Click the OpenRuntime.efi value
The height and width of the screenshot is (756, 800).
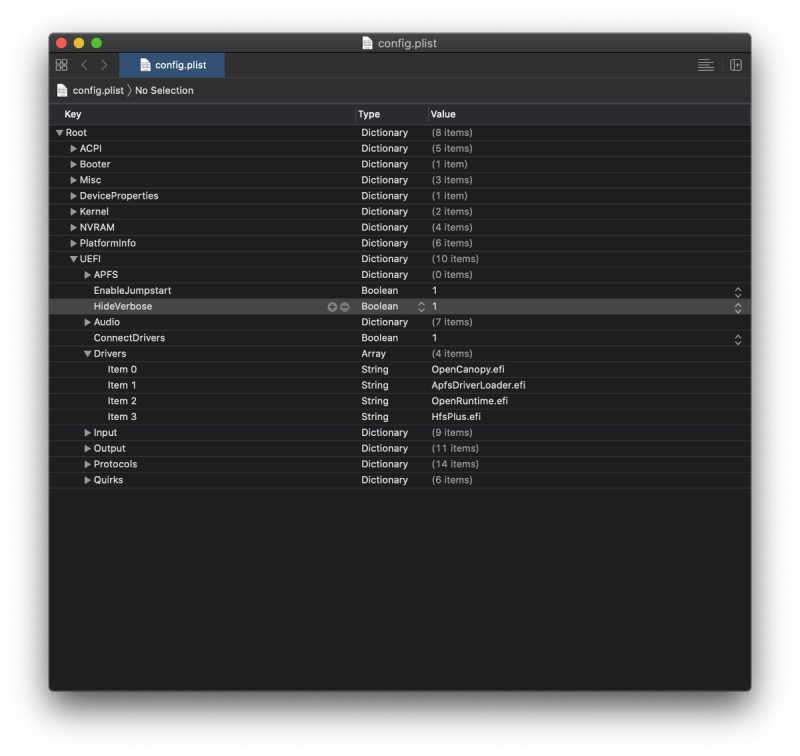469,401
